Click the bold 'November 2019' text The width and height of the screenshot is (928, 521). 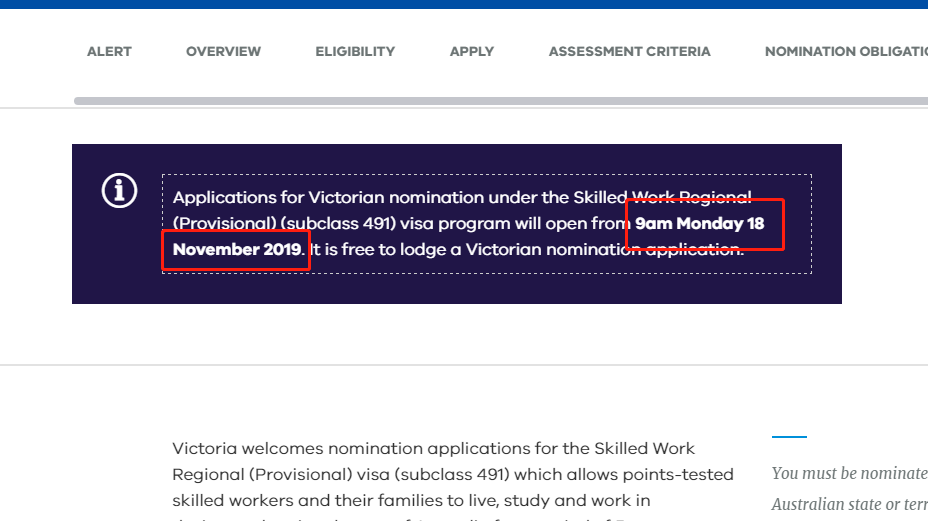point(237,249)
